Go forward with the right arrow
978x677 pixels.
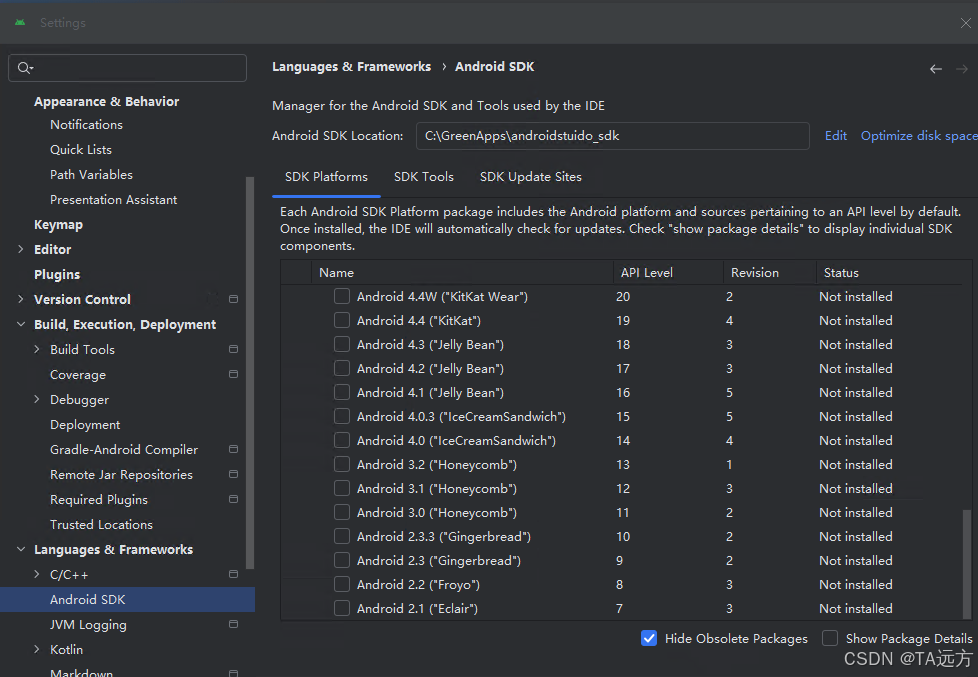[962, 69]
